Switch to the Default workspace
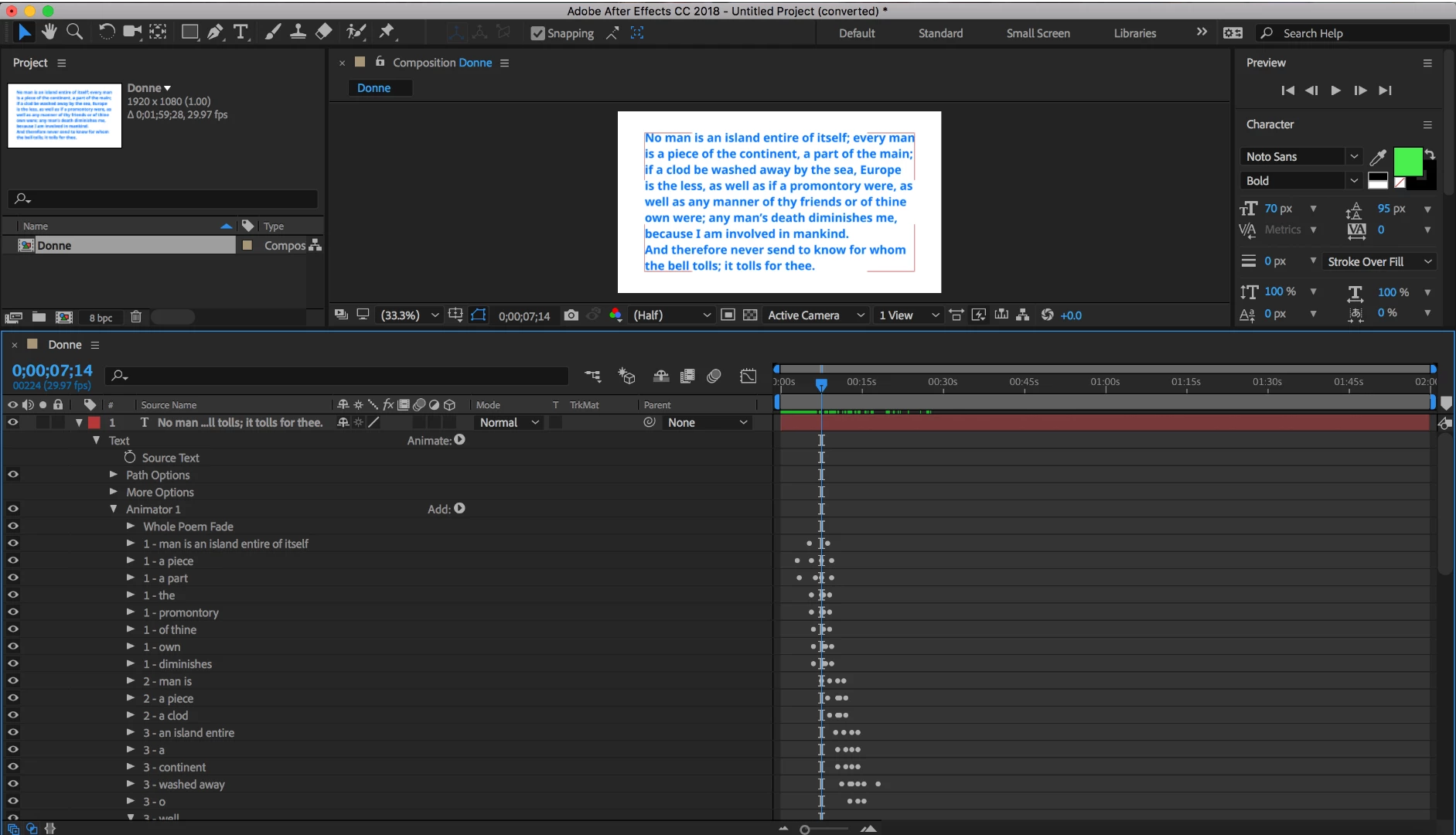This screenshot has width=1456, height=835. point(857,33)
